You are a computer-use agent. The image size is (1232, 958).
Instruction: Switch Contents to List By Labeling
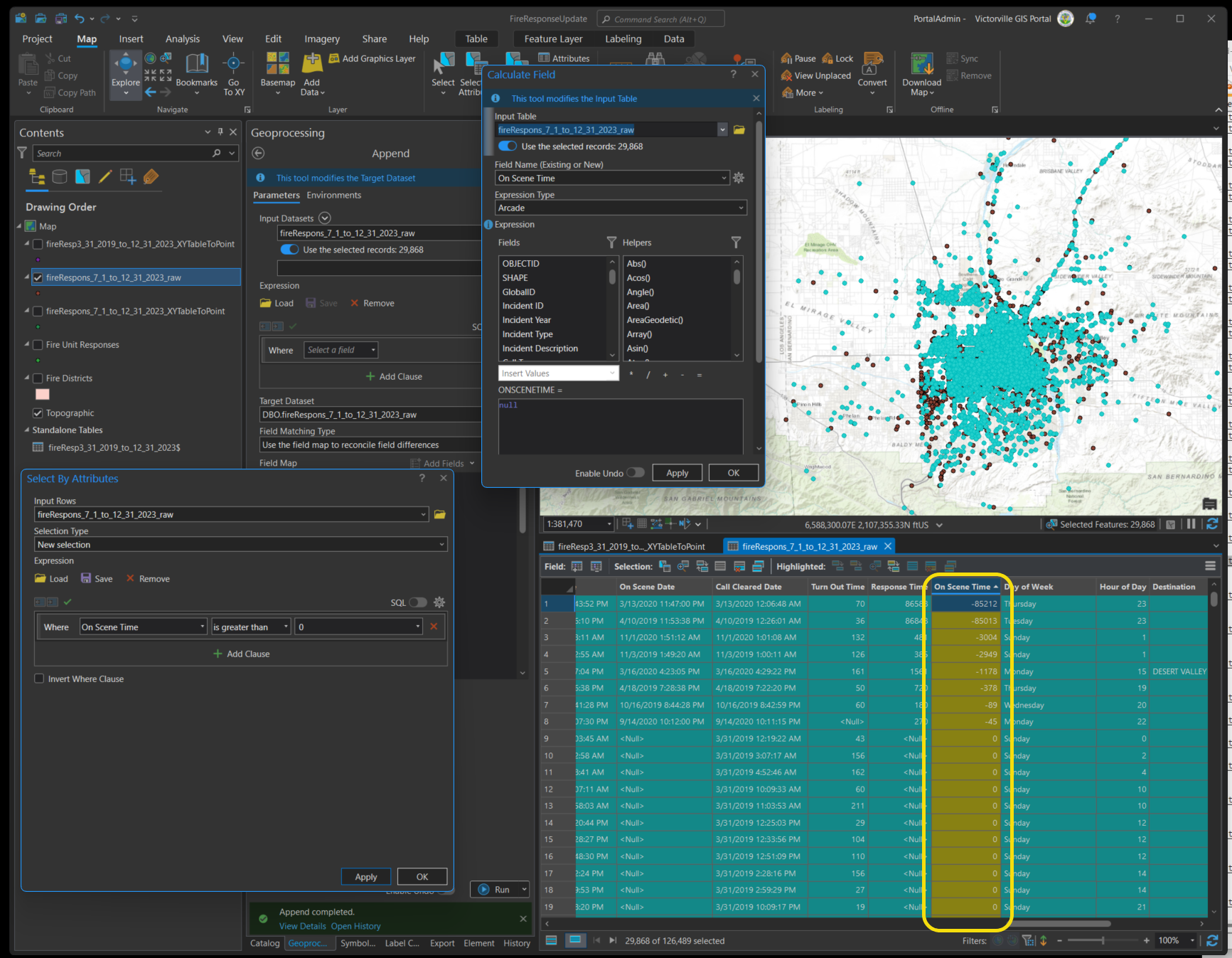[151, 176]
